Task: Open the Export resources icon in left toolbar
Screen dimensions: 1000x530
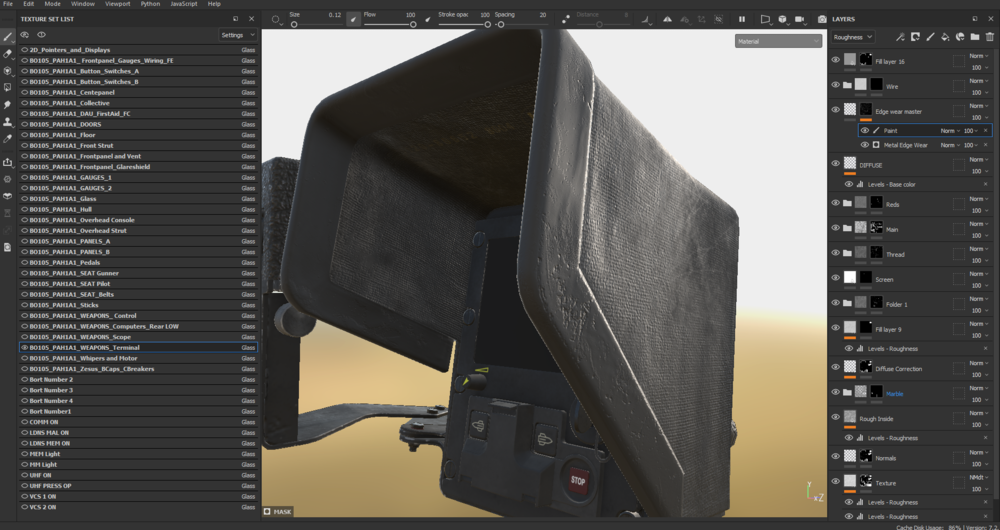Action: point(8,163)
